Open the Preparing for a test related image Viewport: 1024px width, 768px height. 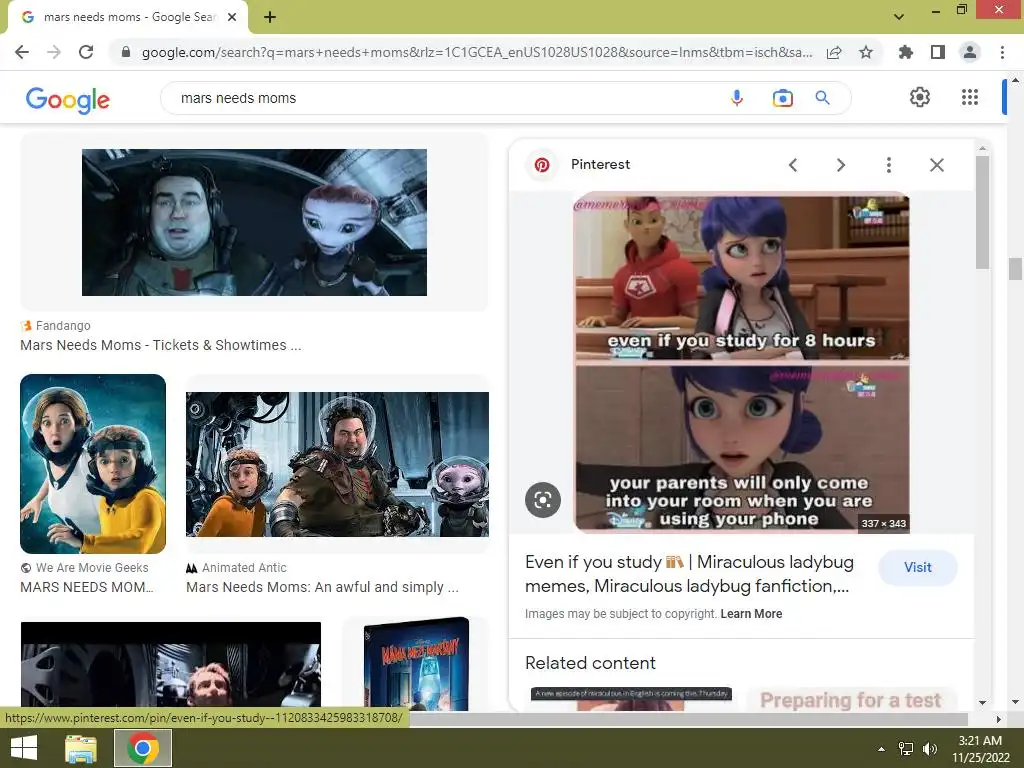point(851,699)
